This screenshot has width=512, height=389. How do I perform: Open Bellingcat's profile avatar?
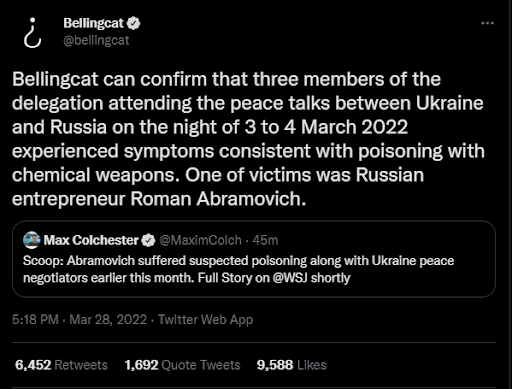point(33,33)
